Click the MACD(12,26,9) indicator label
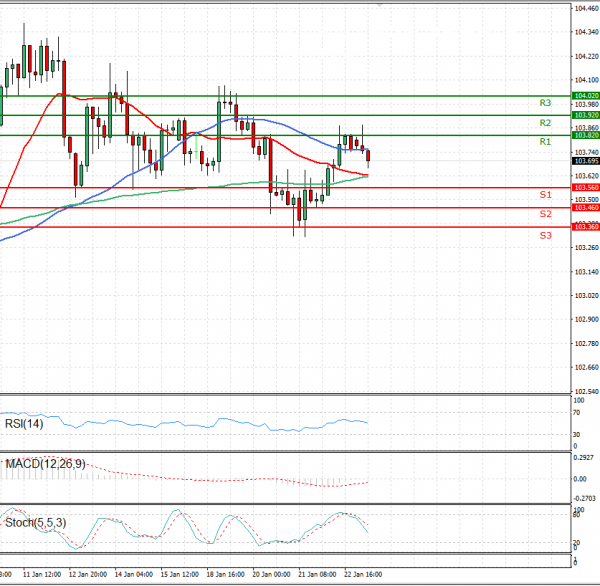 [45, 464]
